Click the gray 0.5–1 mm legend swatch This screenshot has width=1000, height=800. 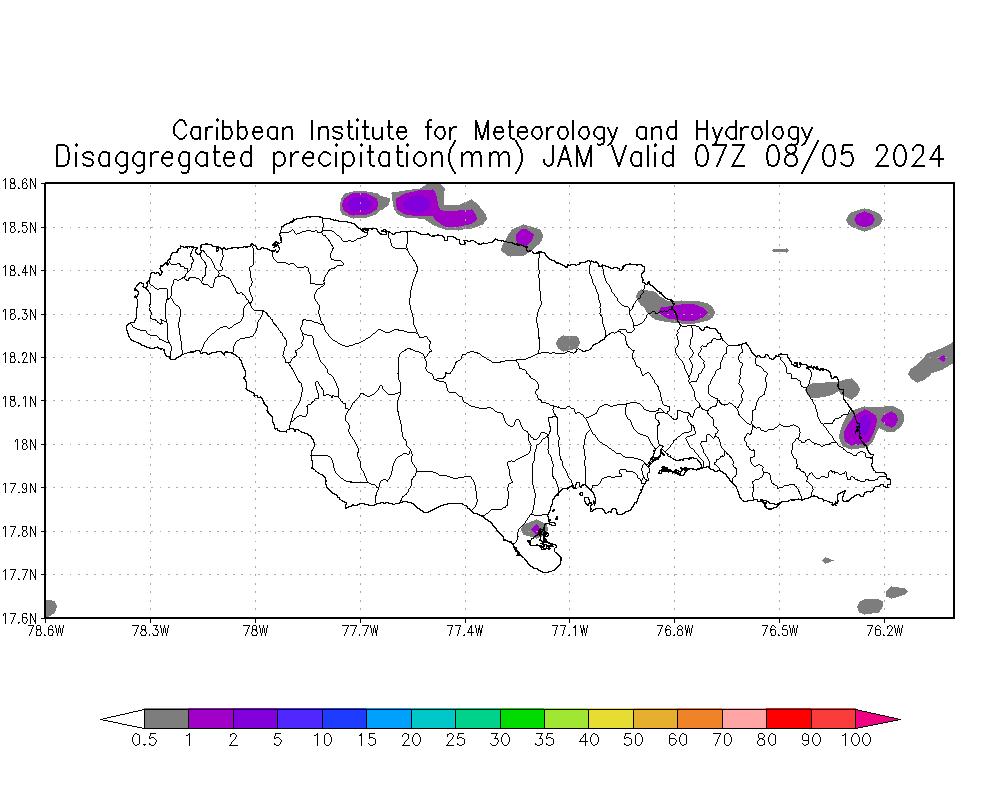166,718
